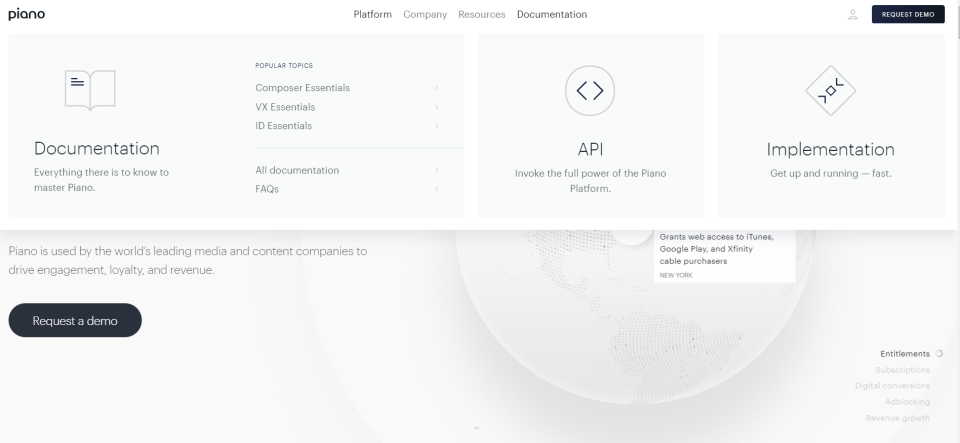Click the Piano logo
The height and width of the screenshot is (443, 960).
(26, 14)
